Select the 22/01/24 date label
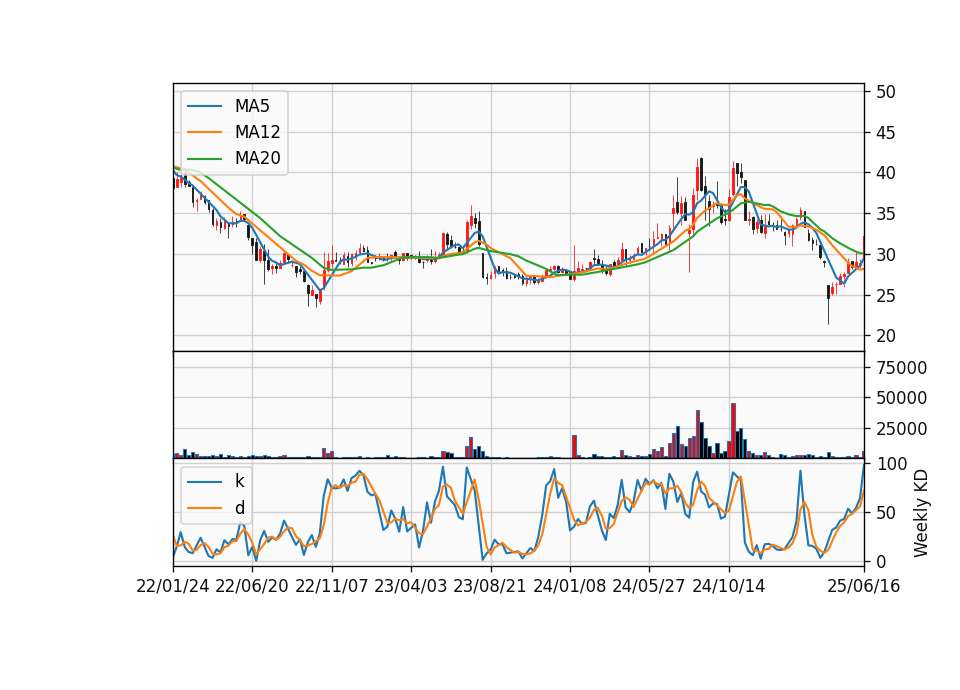 173,586
